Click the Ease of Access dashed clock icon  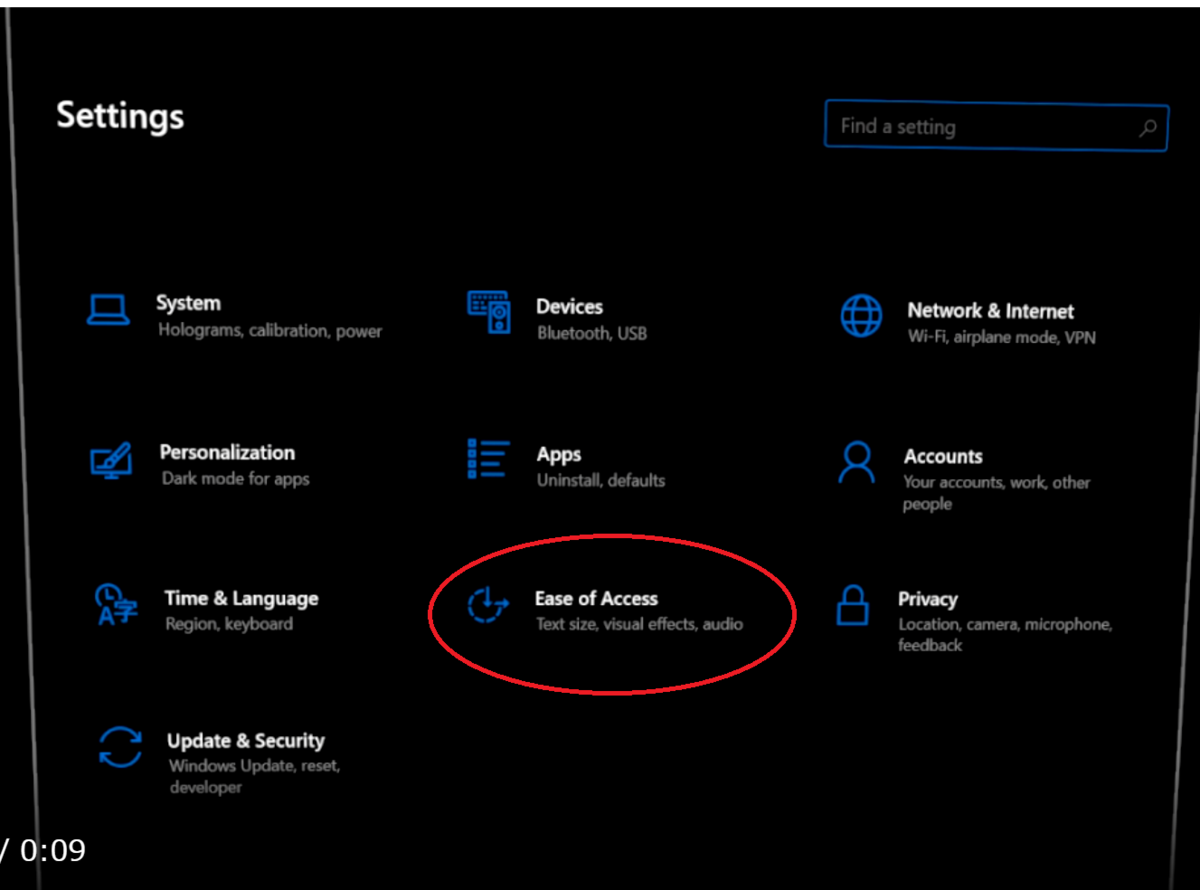(489, 606)
